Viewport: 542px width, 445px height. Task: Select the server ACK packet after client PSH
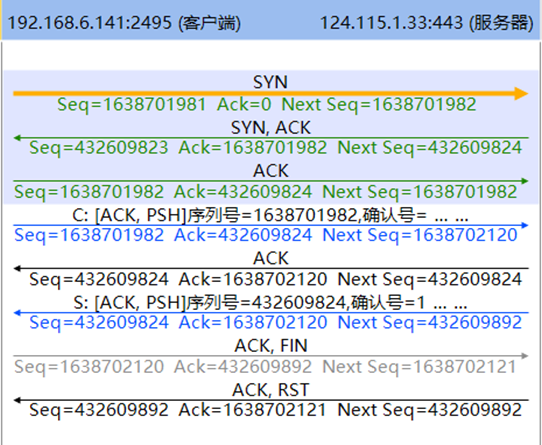point(271,258)
